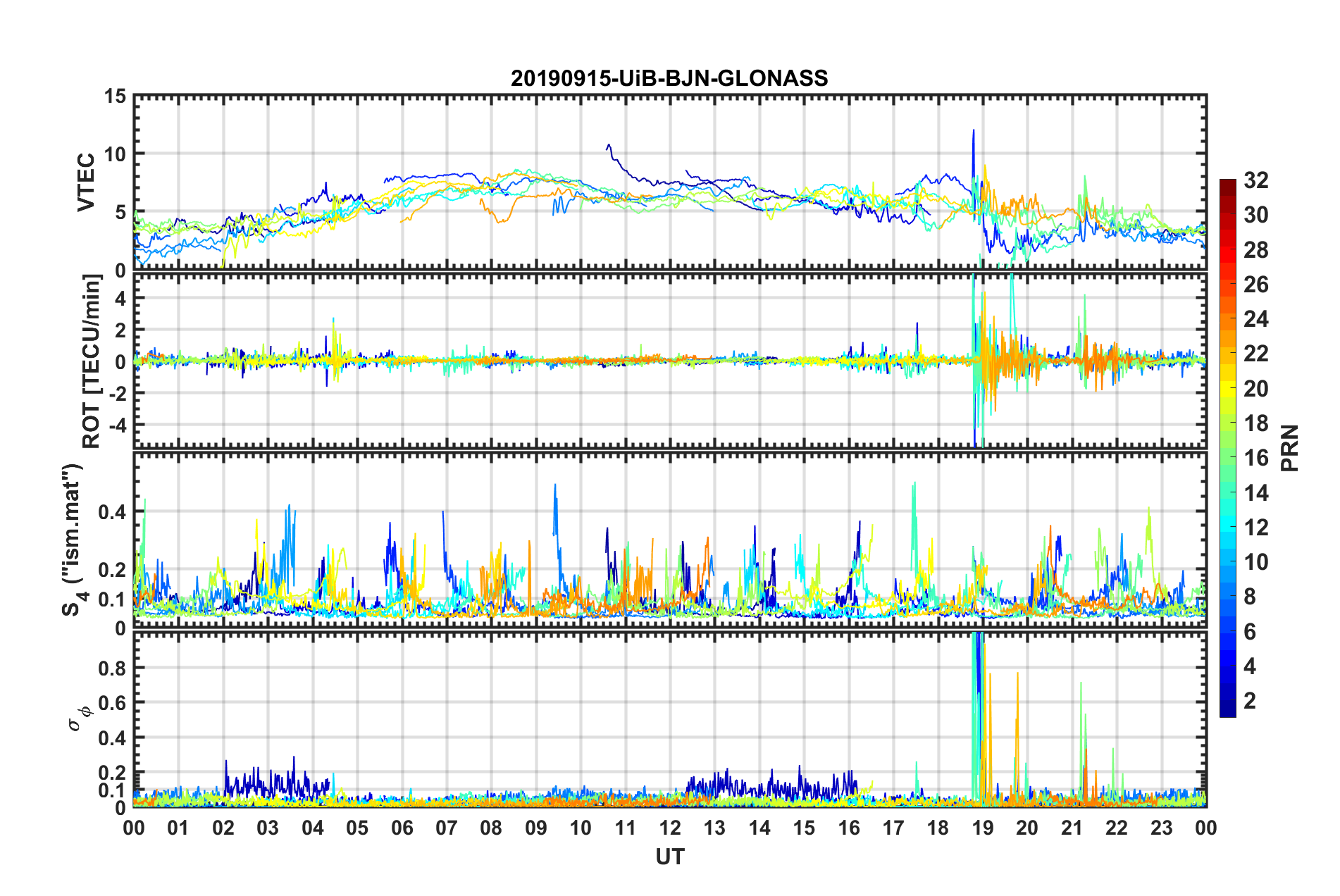
Task: Click colorbar tick label 22
Action: [1256, 354]
